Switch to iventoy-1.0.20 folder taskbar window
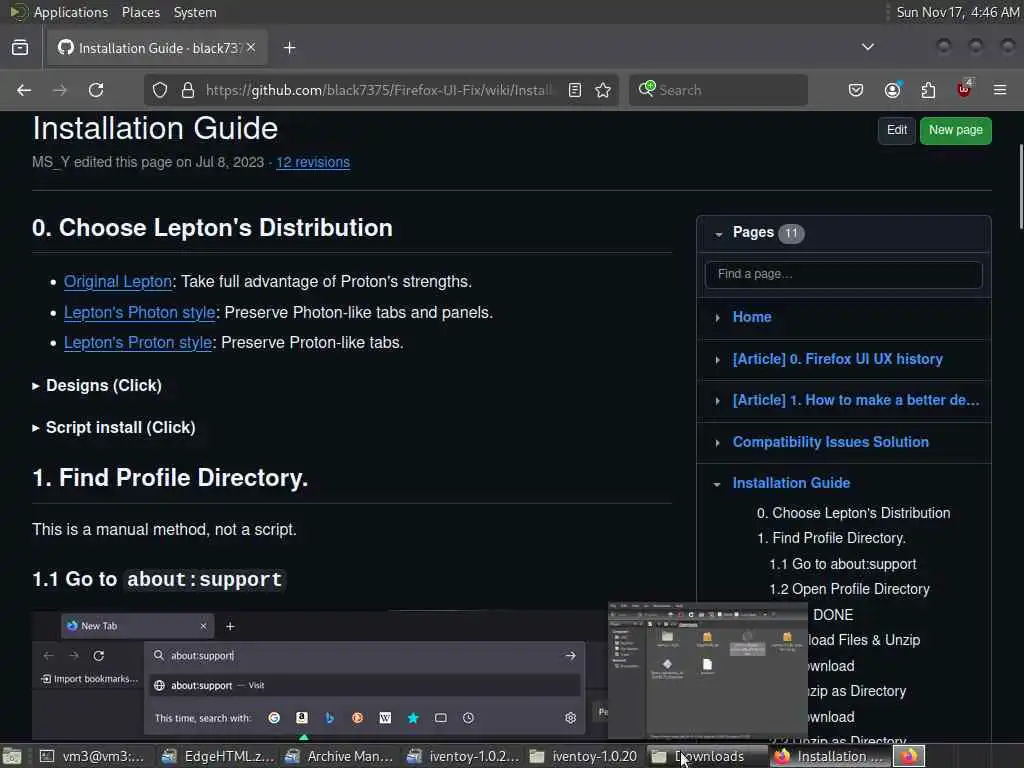 click(x=585, y=756)
